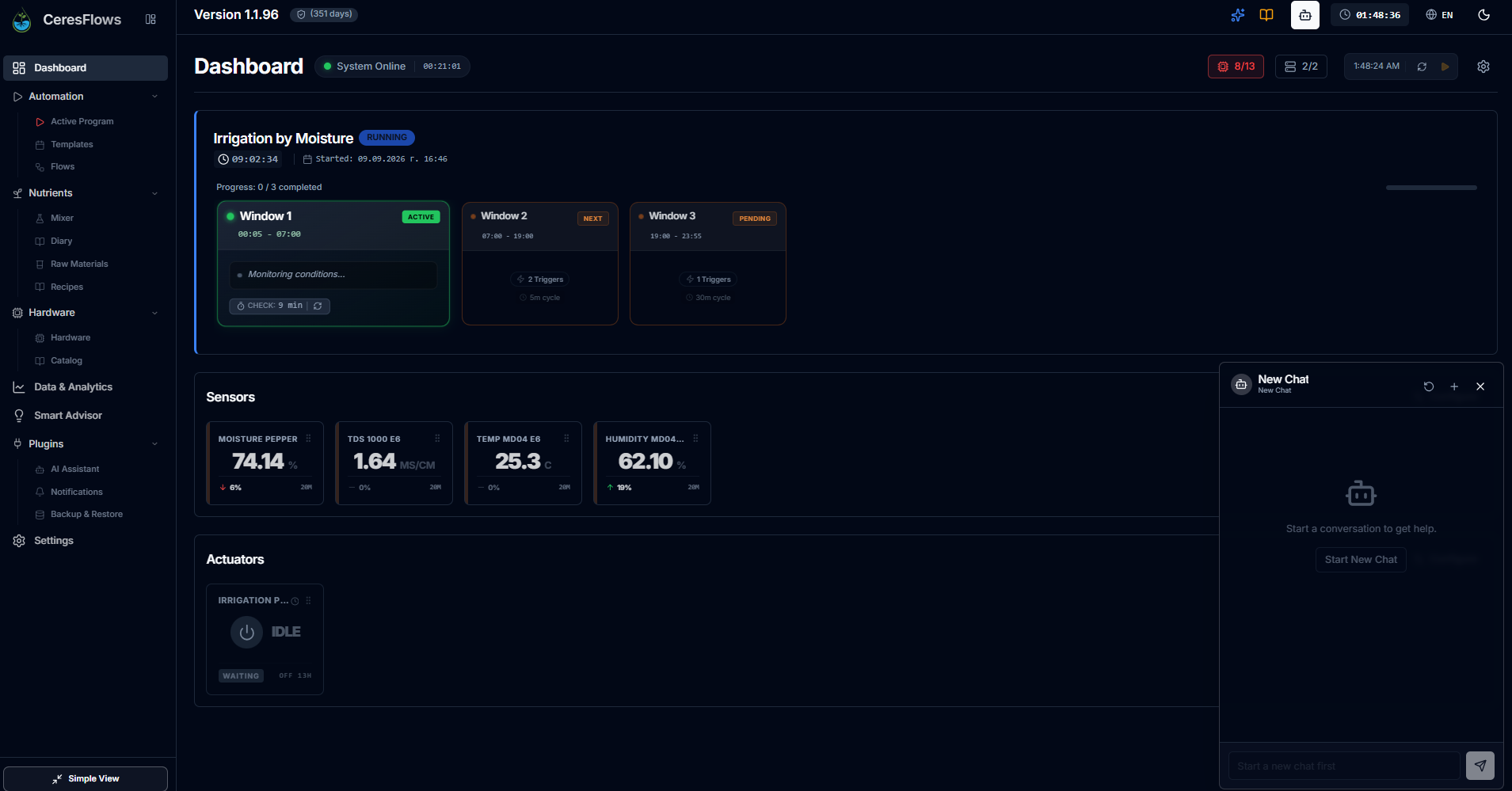Collapse the Nutrients section chevron
The height and width of the screenshot is (791, 1512).
coord(154,193)
